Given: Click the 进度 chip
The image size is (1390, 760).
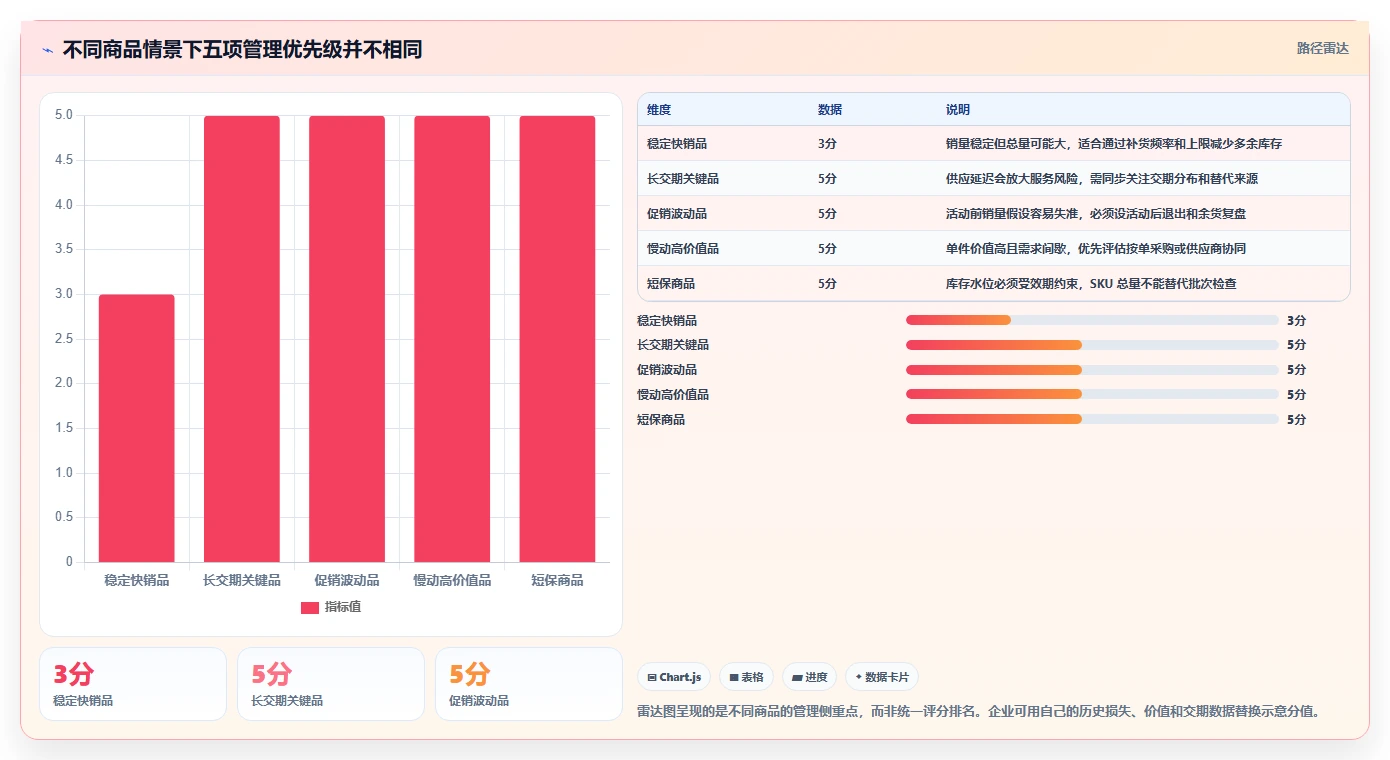Looking at the screenshot, I should [x=809, y=677].
